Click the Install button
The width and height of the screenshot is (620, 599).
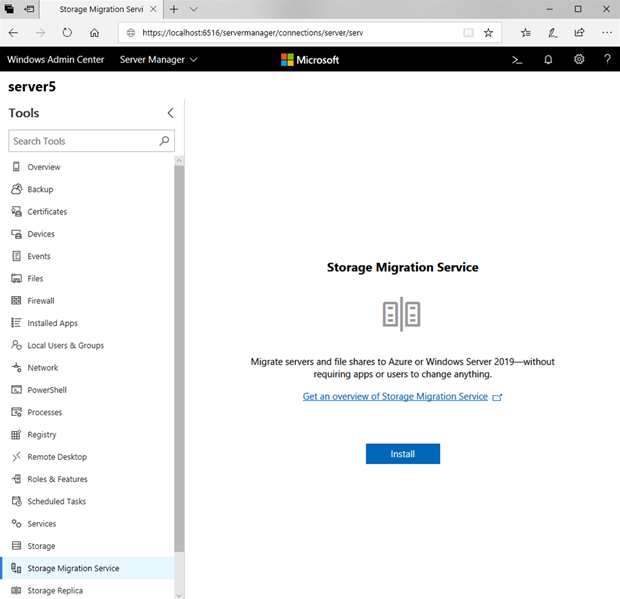coord(403,454)
